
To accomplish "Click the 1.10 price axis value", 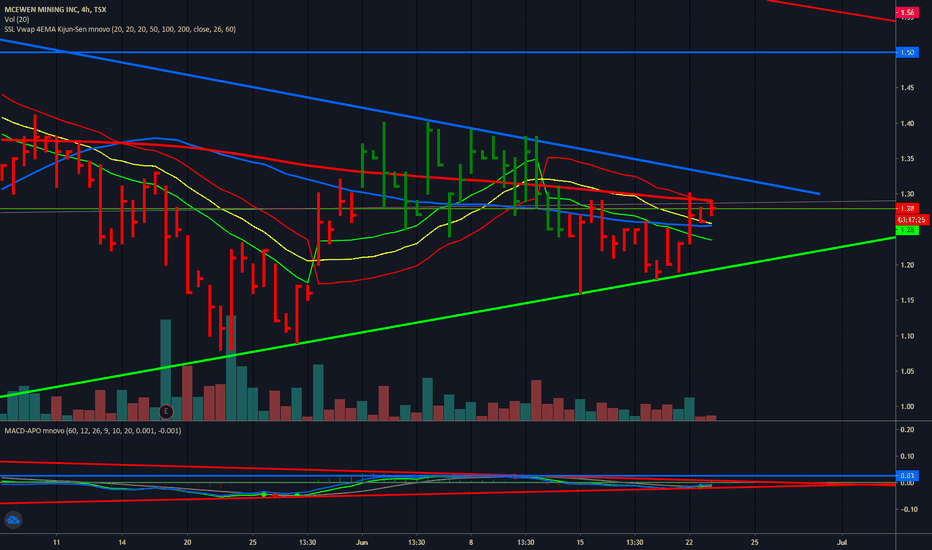I will tap(907, 336).
